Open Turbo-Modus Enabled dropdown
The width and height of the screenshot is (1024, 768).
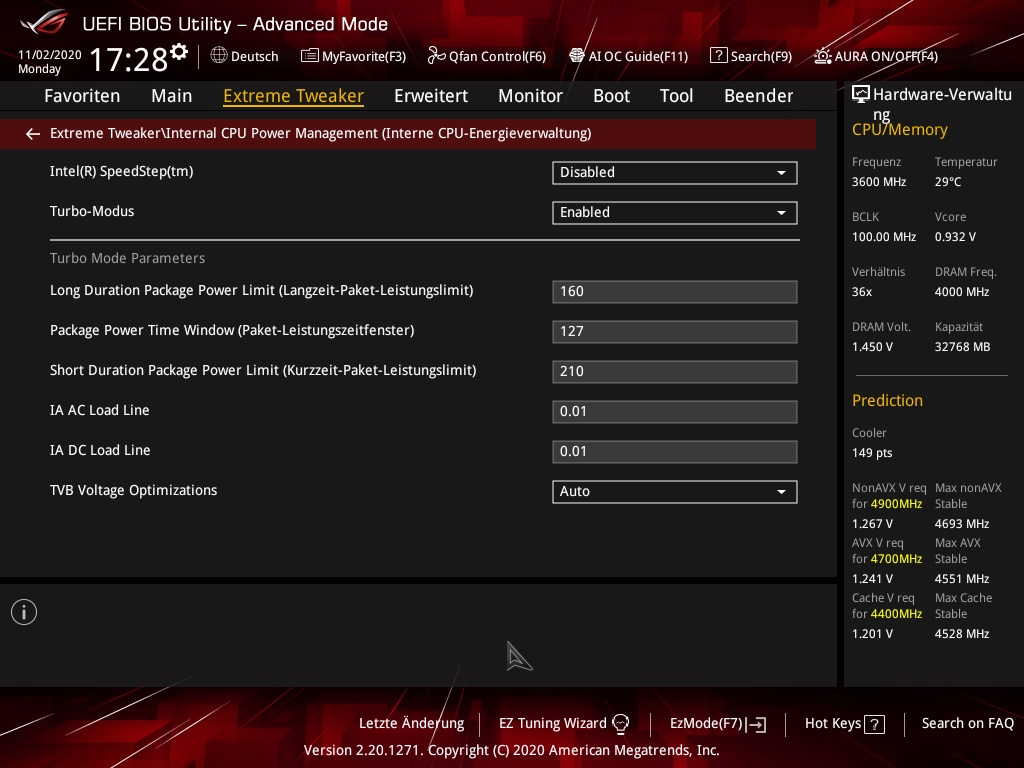(675, 212)
